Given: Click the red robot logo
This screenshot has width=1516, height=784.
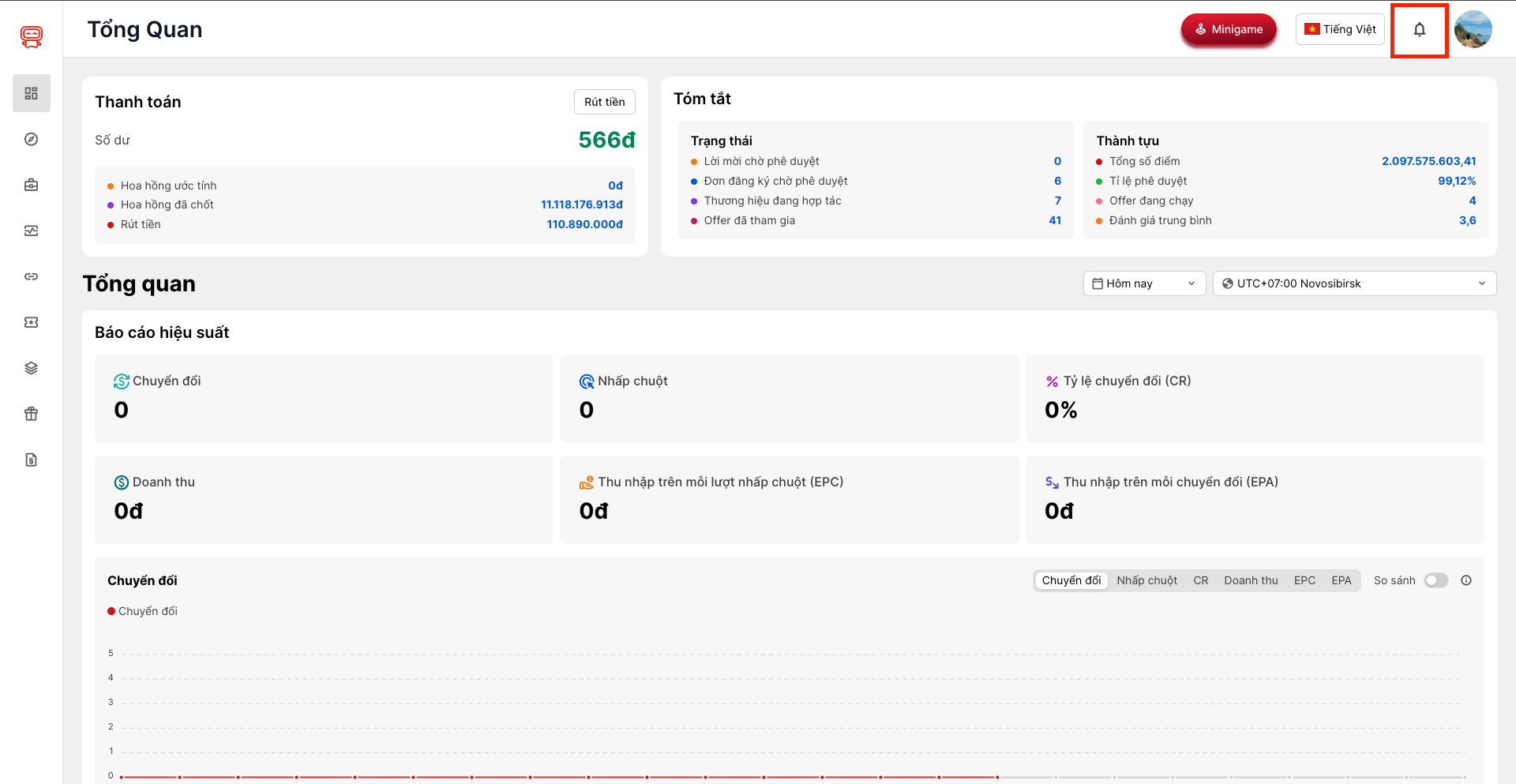Looking at the screenshot, I should pos(32,36).
